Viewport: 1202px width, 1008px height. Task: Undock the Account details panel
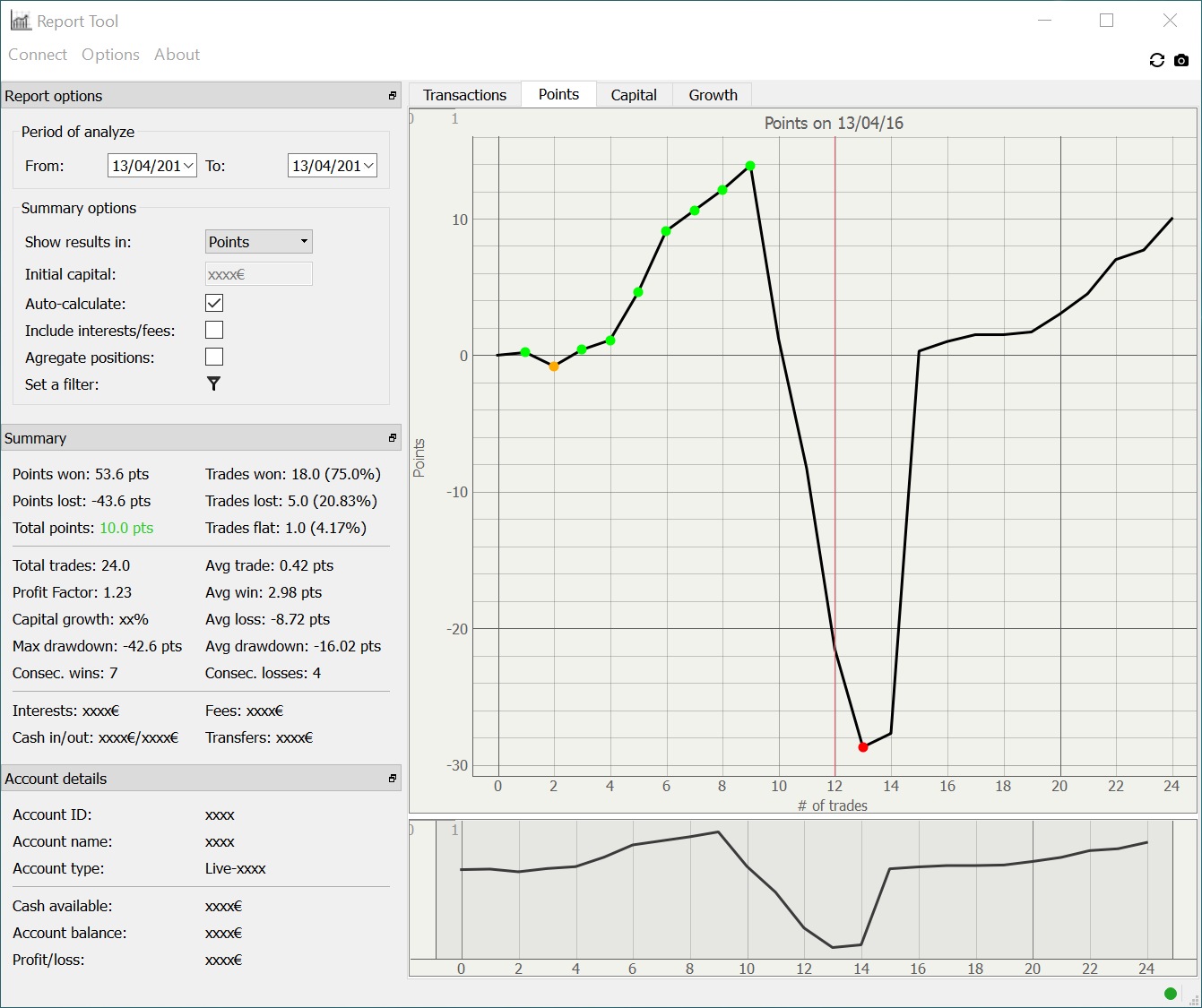pos(393,778)
